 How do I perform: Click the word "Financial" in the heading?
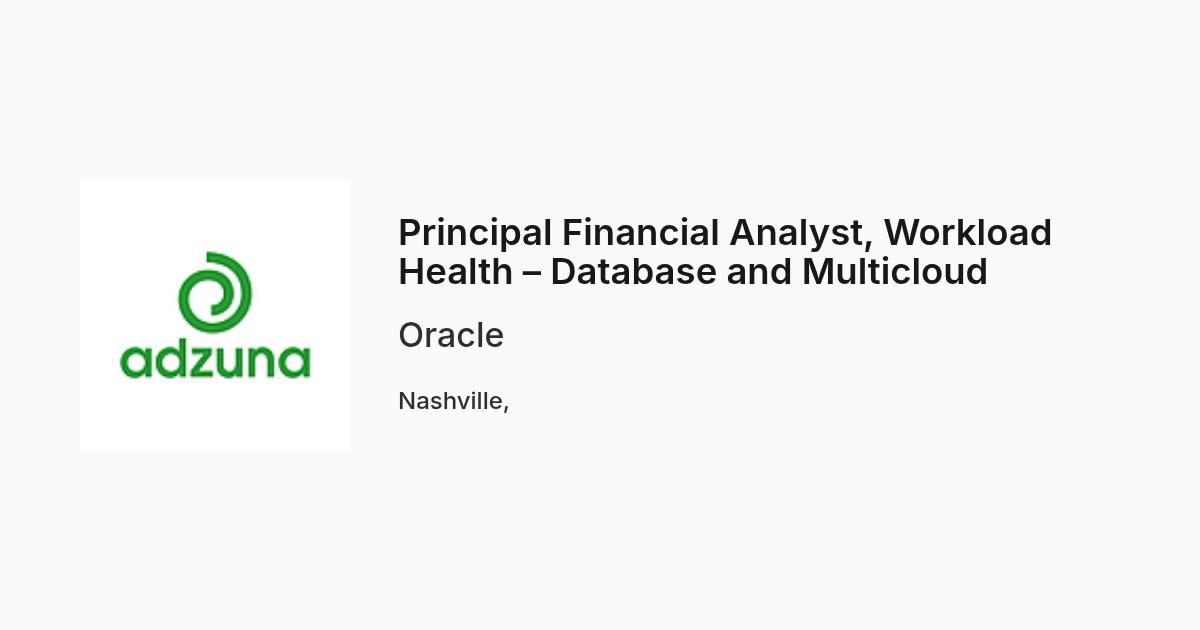(x=640, y=233)
